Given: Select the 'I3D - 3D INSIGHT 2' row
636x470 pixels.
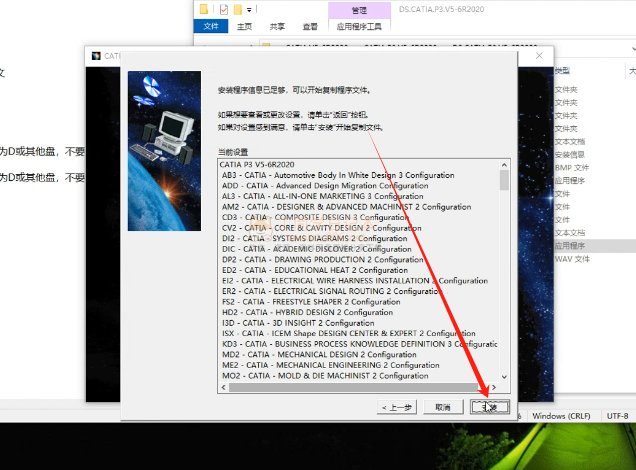Looking at the screenshot, I should 298,323.
